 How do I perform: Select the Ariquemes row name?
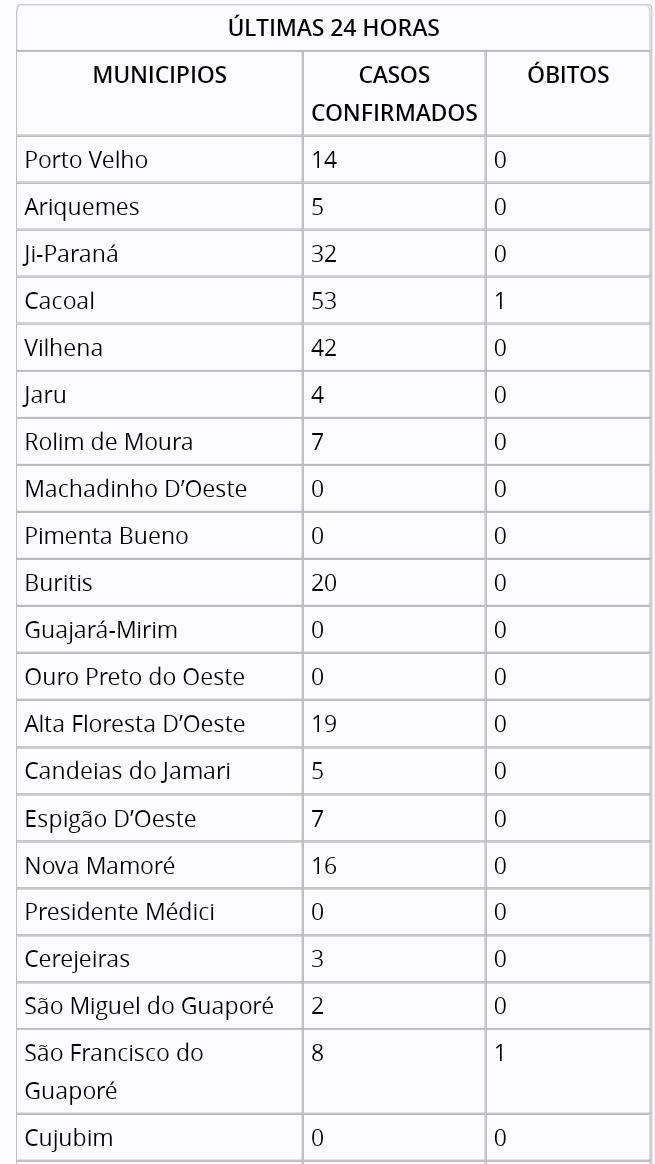82,207
